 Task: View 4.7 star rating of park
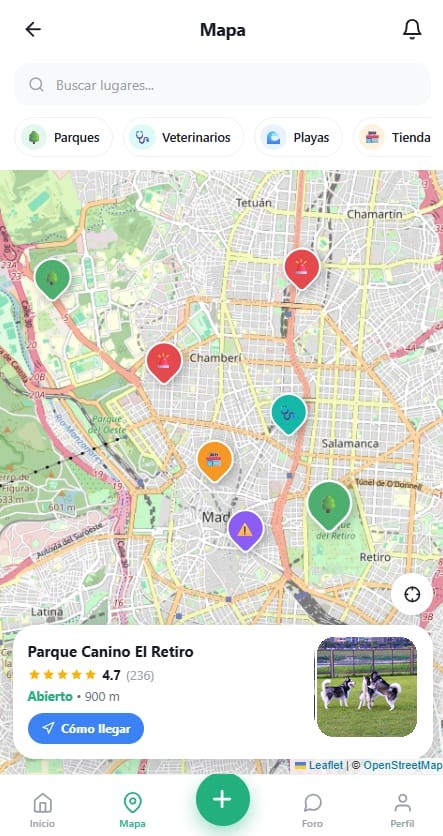point(91,676)
